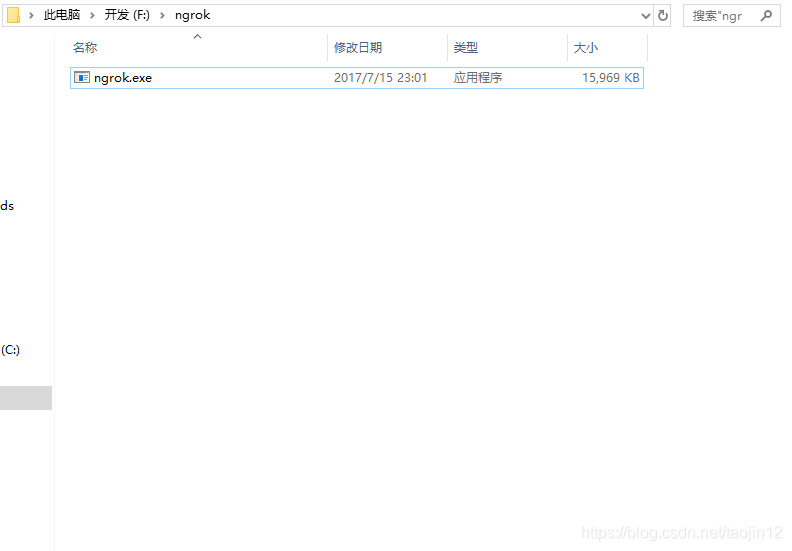Open item ending in 'ds' in sidebar

7,206
